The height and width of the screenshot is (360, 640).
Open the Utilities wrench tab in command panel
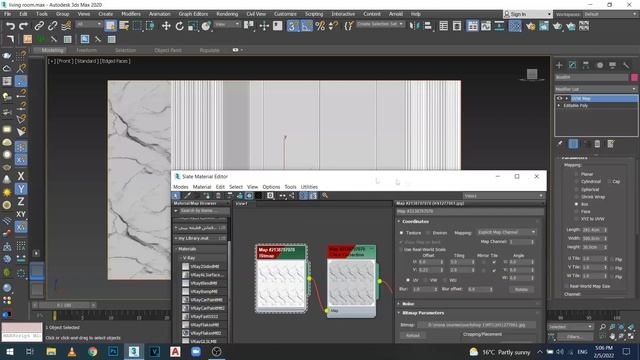(626, 65)
